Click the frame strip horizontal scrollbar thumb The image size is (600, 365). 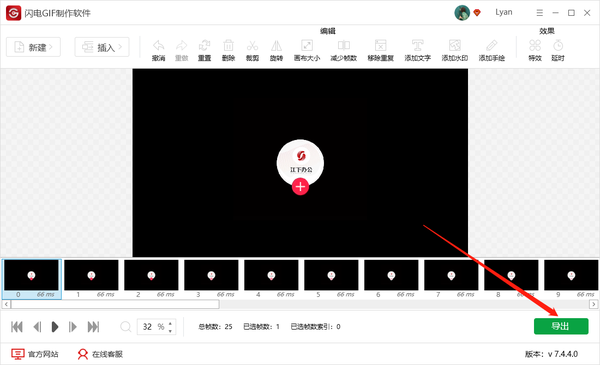click(115, 305)
